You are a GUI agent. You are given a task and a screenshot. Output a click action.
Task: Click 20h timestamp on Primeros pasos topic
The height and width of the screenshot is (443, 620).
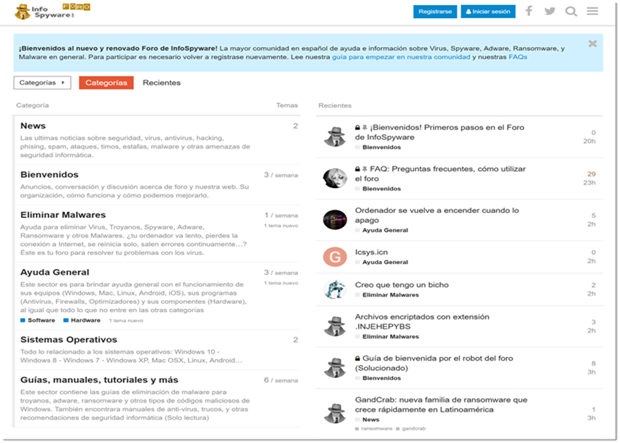tap(590, 141)
